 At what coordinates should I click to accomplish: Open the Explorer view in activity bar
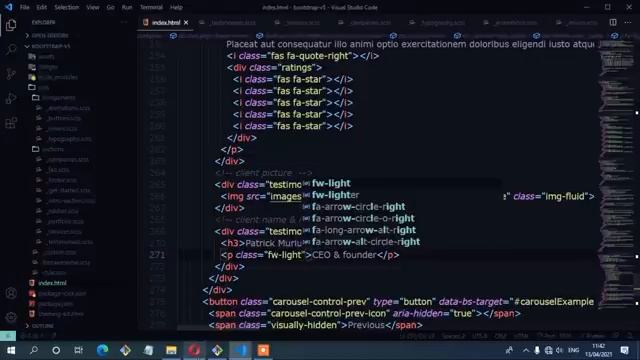[x=11, y=25]
